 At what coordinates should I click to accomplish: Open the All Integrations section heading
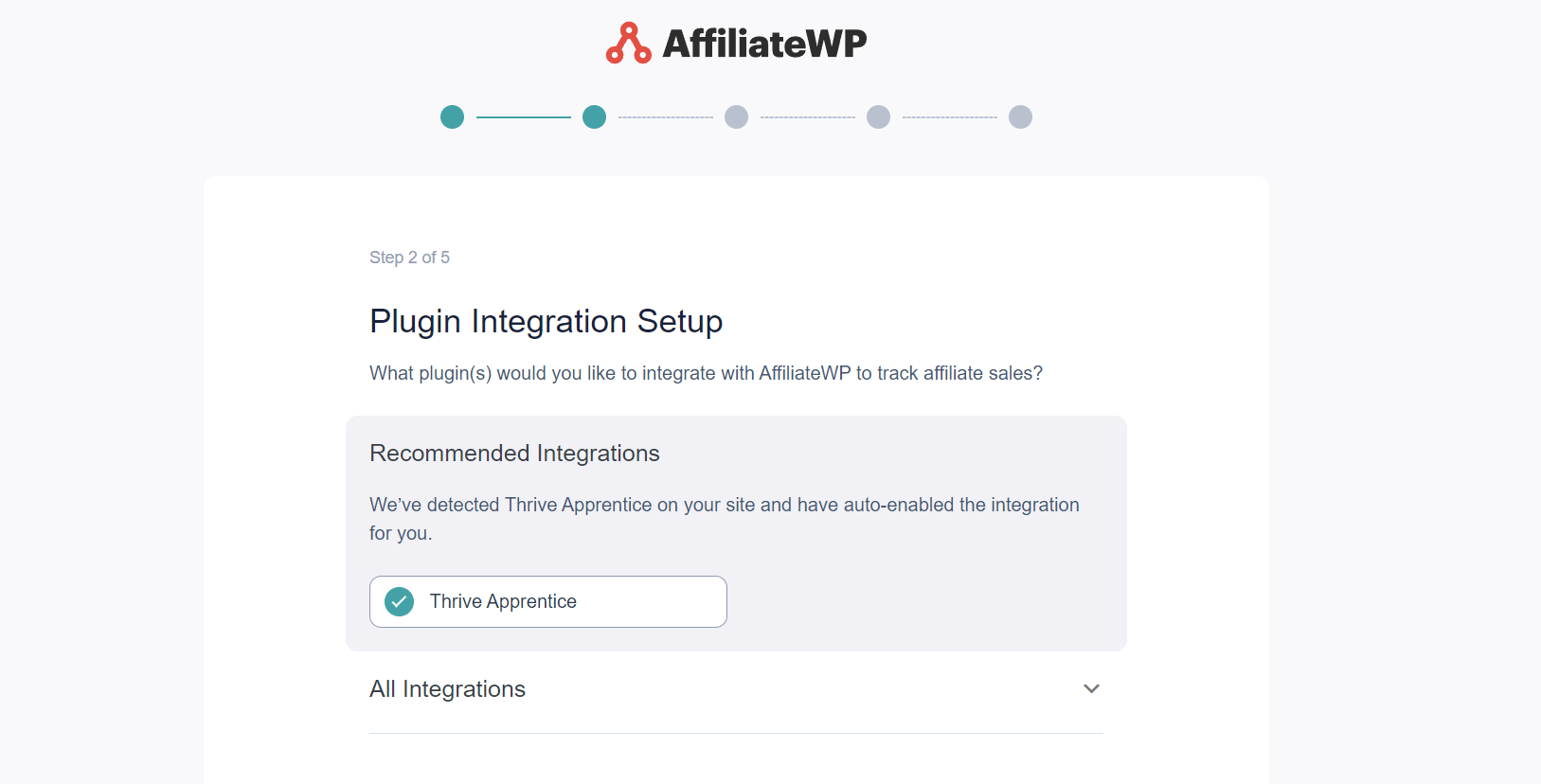coord(447,689)
